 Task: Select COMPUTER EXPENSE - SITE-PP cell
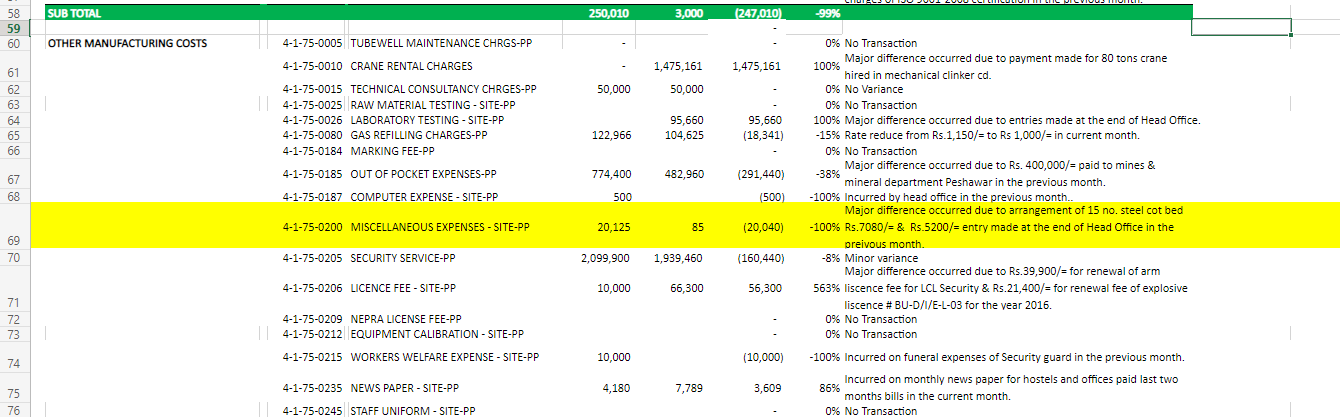(423, 197)
